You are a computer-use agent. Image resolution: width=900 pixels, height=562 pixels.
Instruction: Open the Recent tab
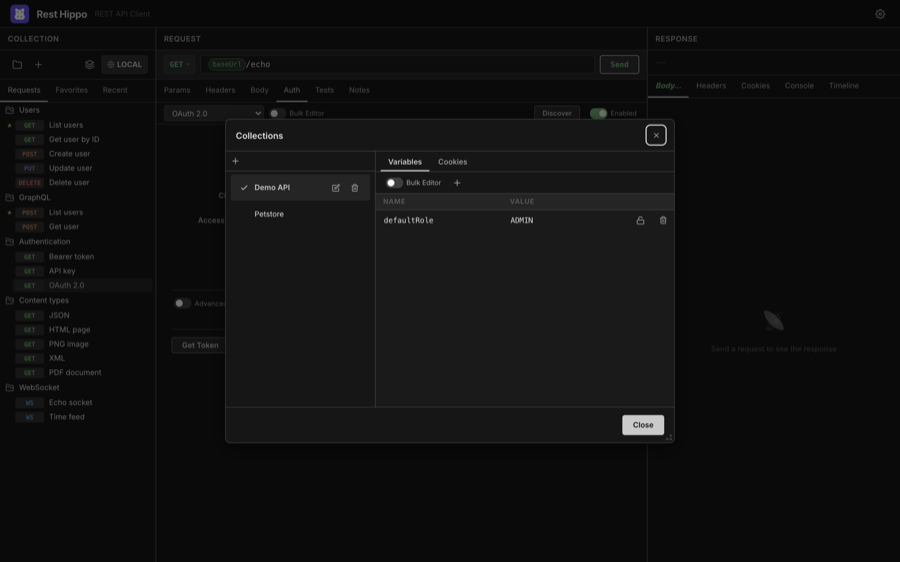(x=115, y=90)
